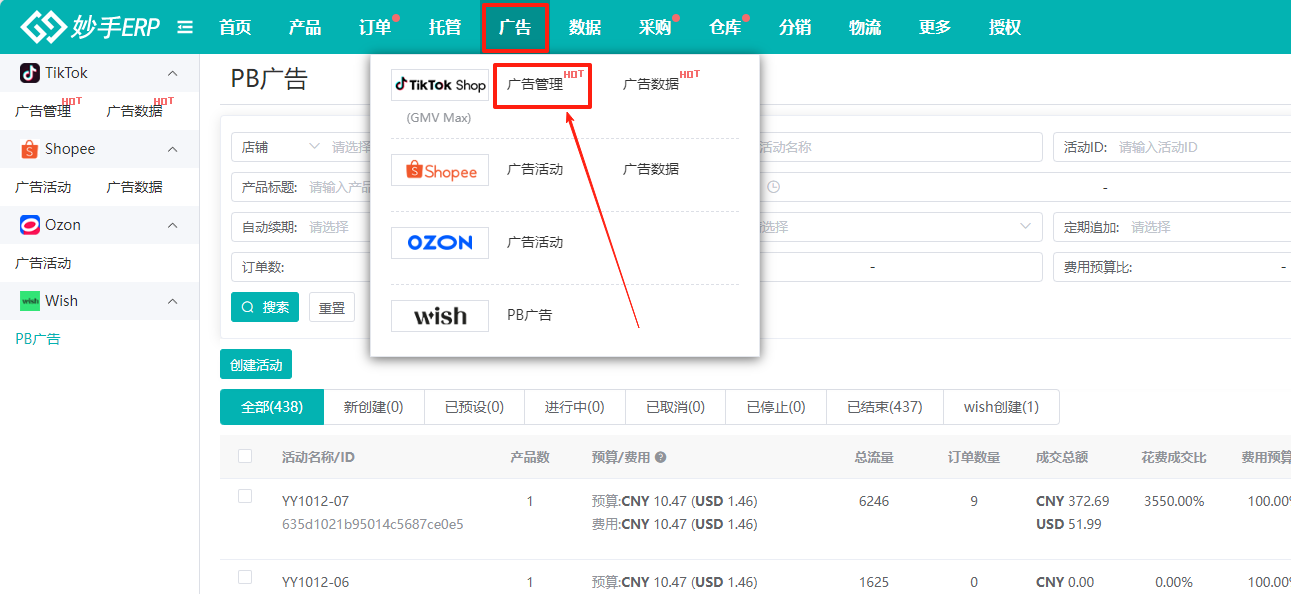Switch to the 已停止(0) tab
This screenshot has width=1291, height=594.
[776, 407]
